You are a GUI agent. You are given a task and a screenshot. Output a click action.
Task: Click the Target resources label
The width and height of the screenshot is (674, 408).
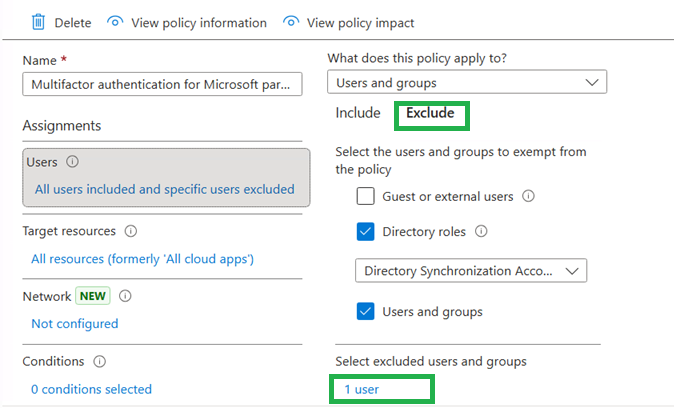click(x=69, y=231)
